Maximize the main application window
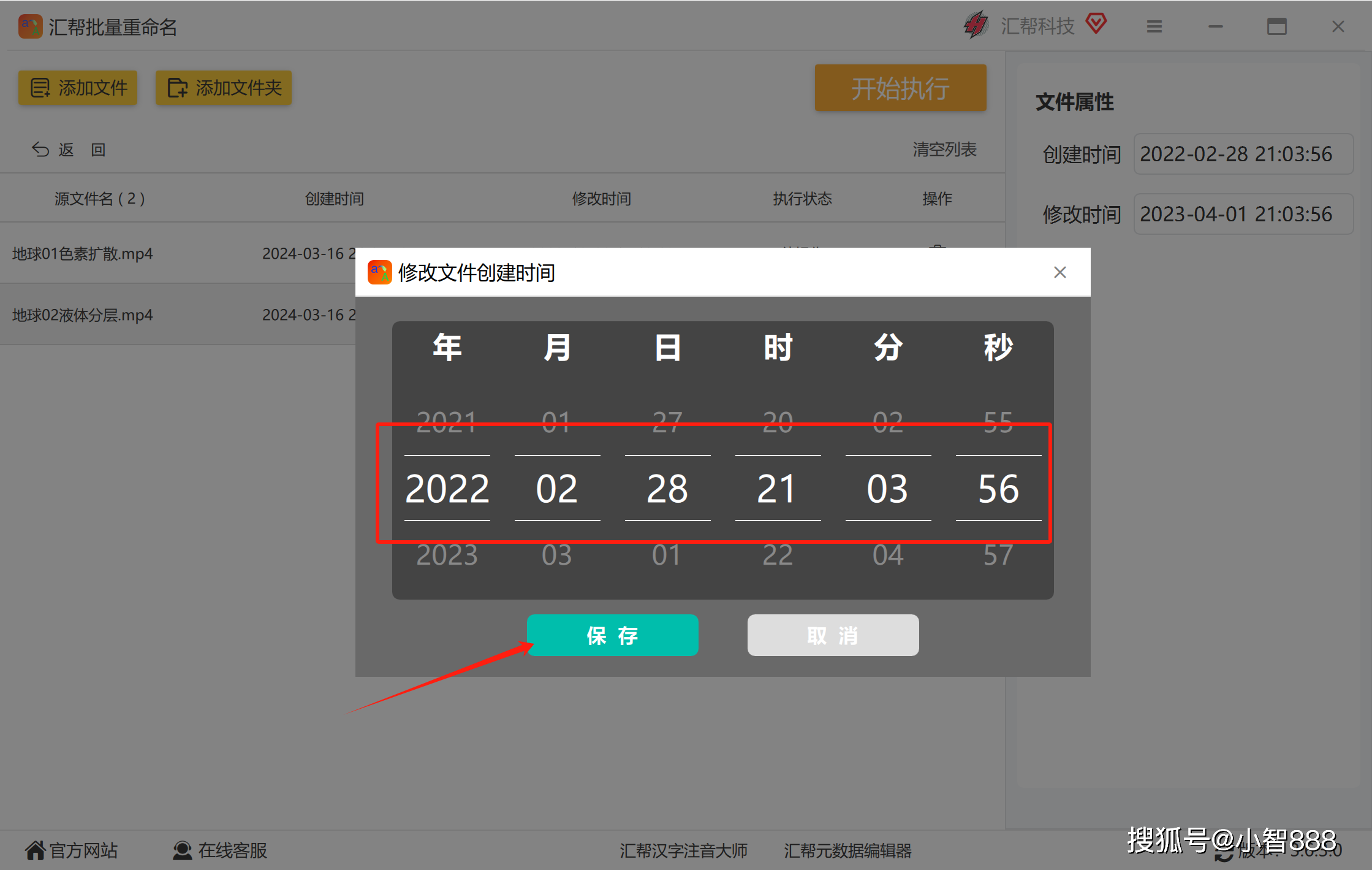 pos(1277,26)
